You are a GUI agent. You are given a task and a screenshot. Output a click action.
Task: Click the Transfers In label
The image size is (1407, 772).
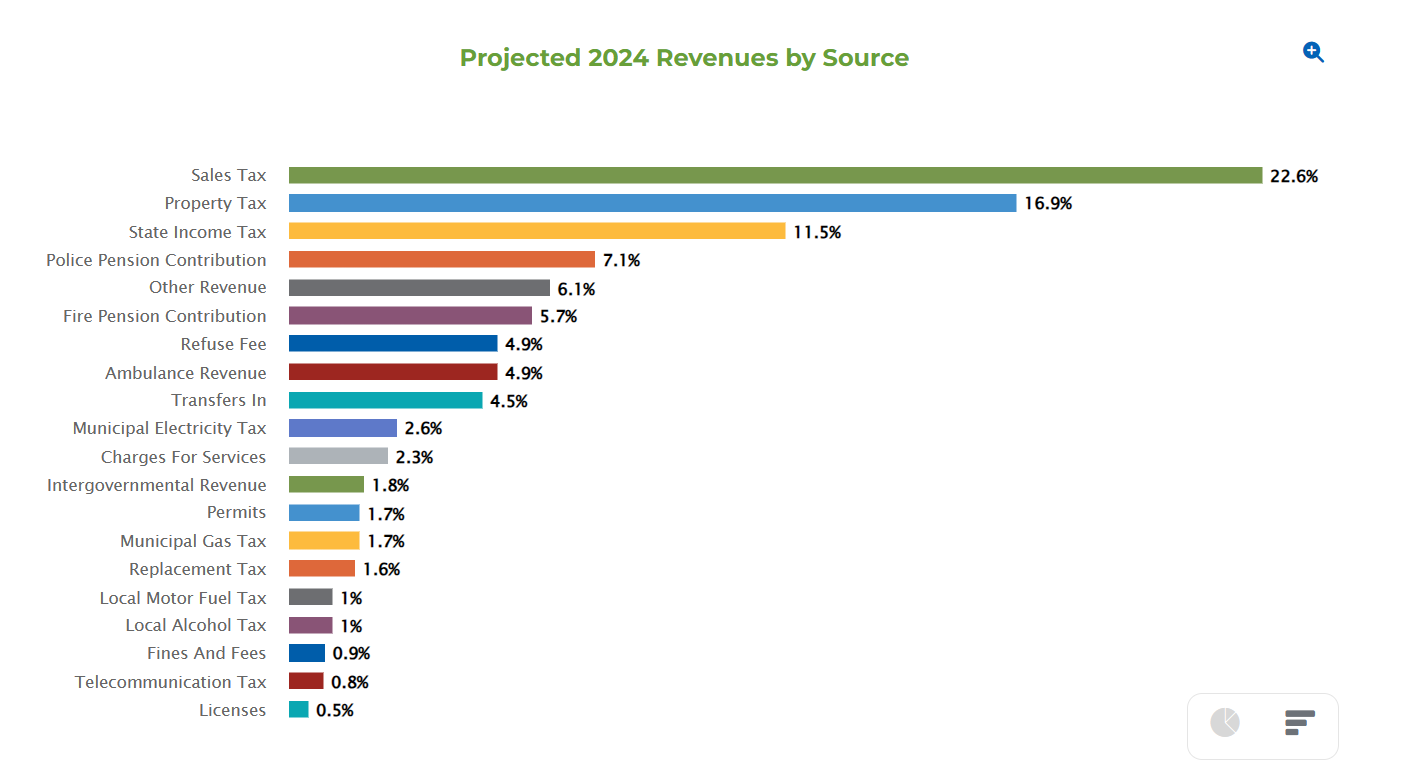pos(219,400)
